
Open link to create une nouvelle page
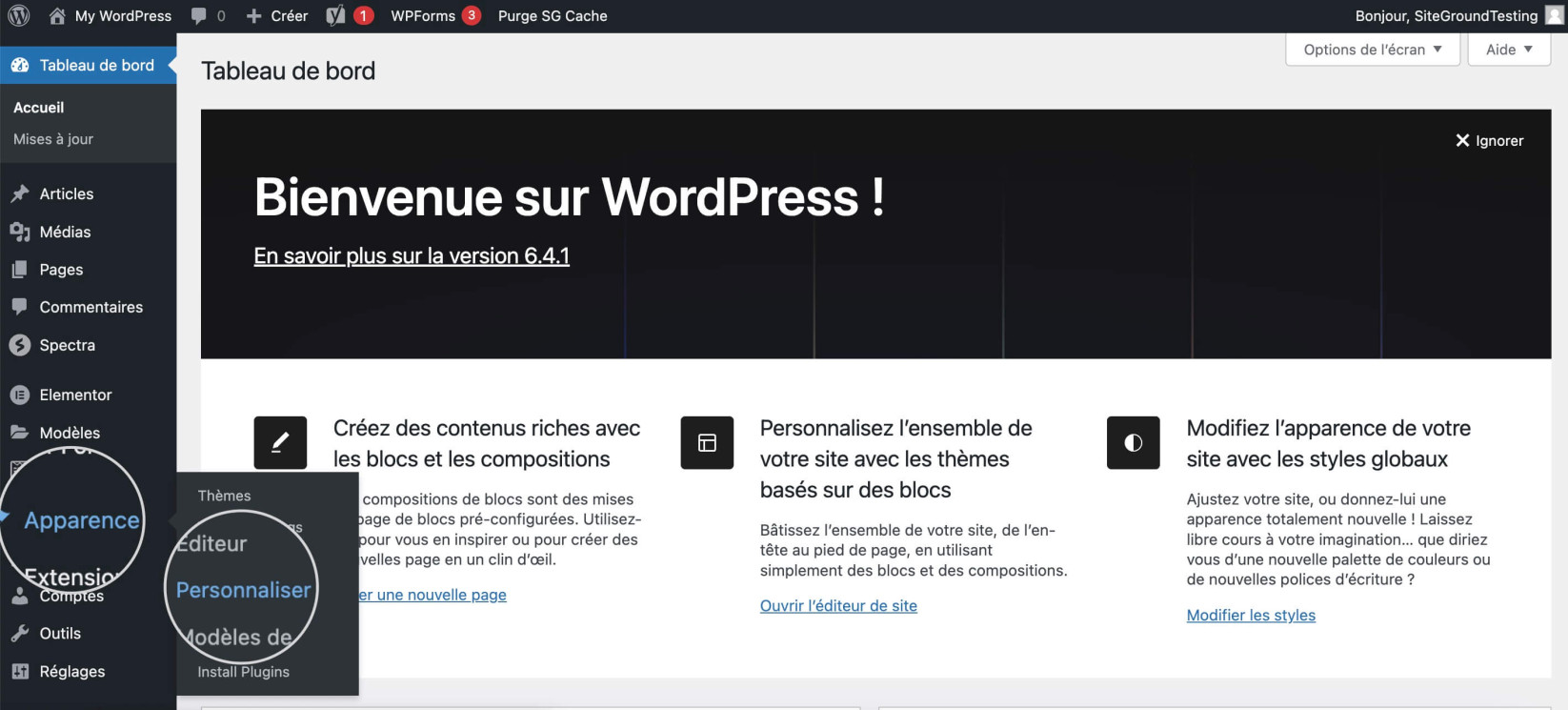coord(432,595)
